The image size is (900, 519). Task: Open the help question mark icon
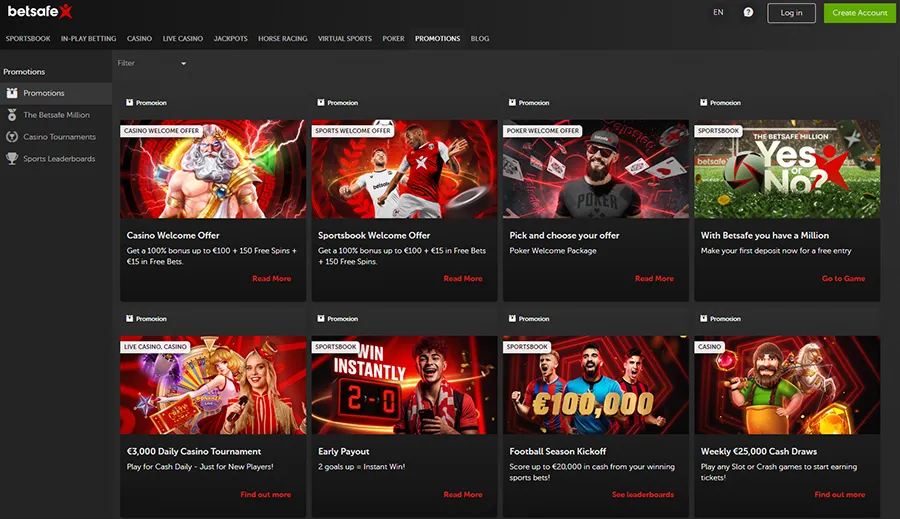(x=748, y=12)
